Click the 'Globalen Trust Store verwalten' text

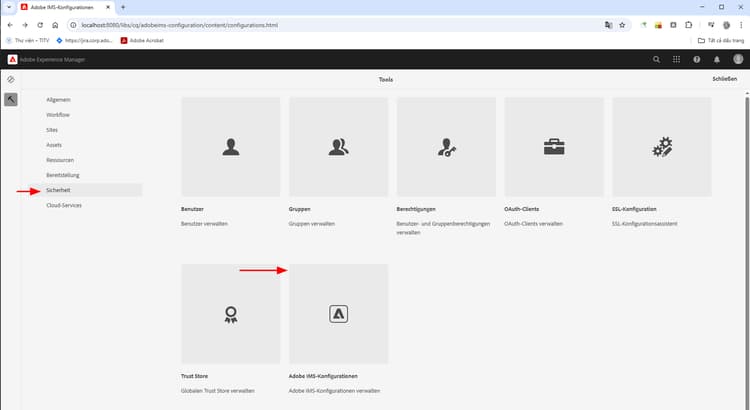[218, 390]
